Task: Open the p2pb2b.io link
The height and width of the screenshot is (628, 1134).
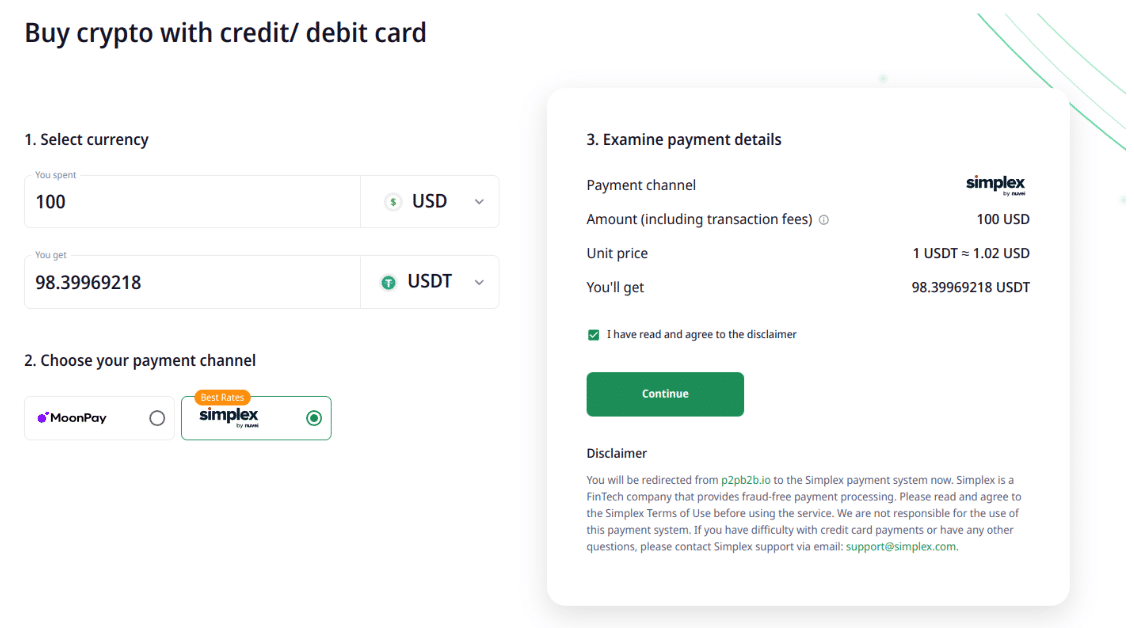Action: point(746,480)
